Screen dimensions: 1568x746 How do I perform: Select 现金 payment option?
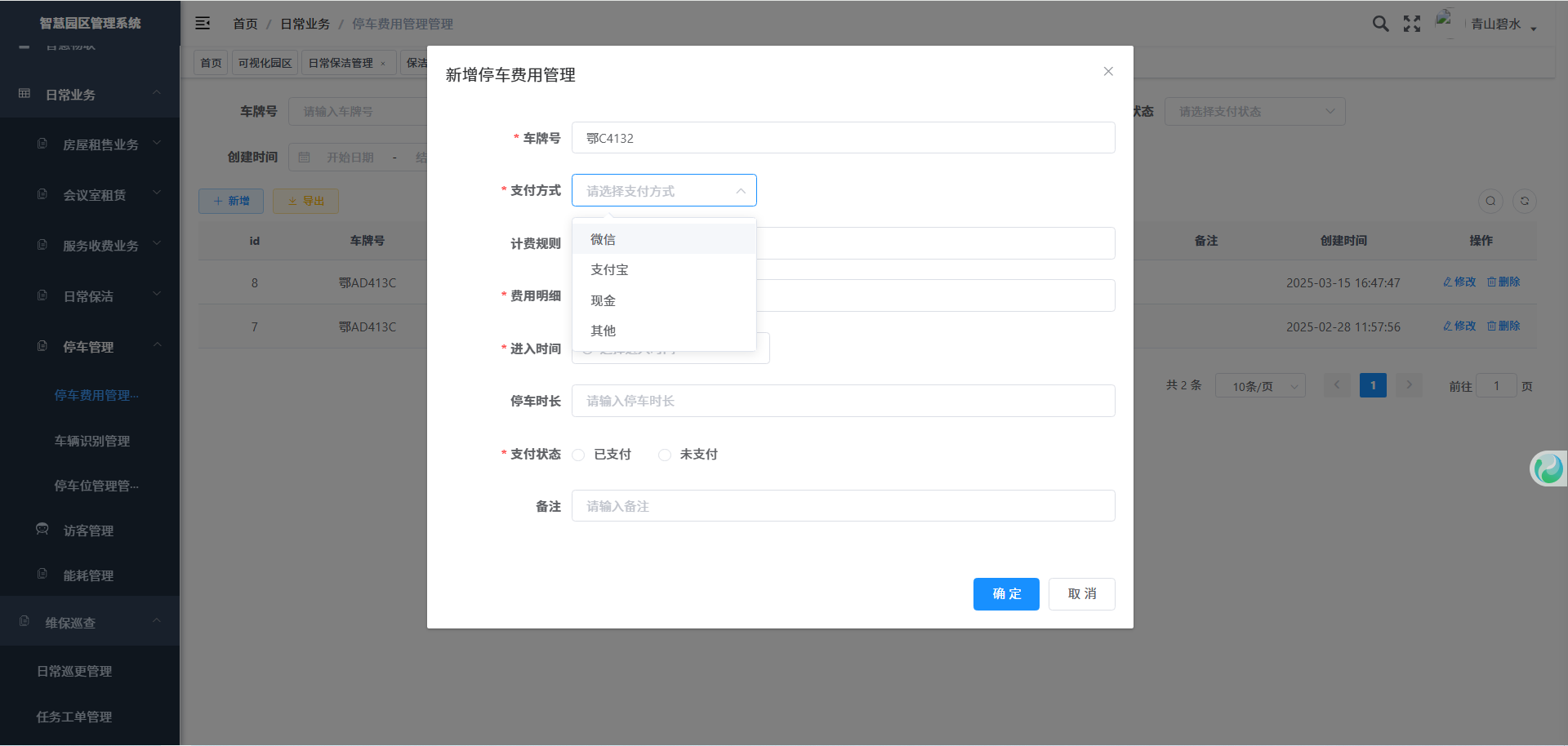point(604,300)
